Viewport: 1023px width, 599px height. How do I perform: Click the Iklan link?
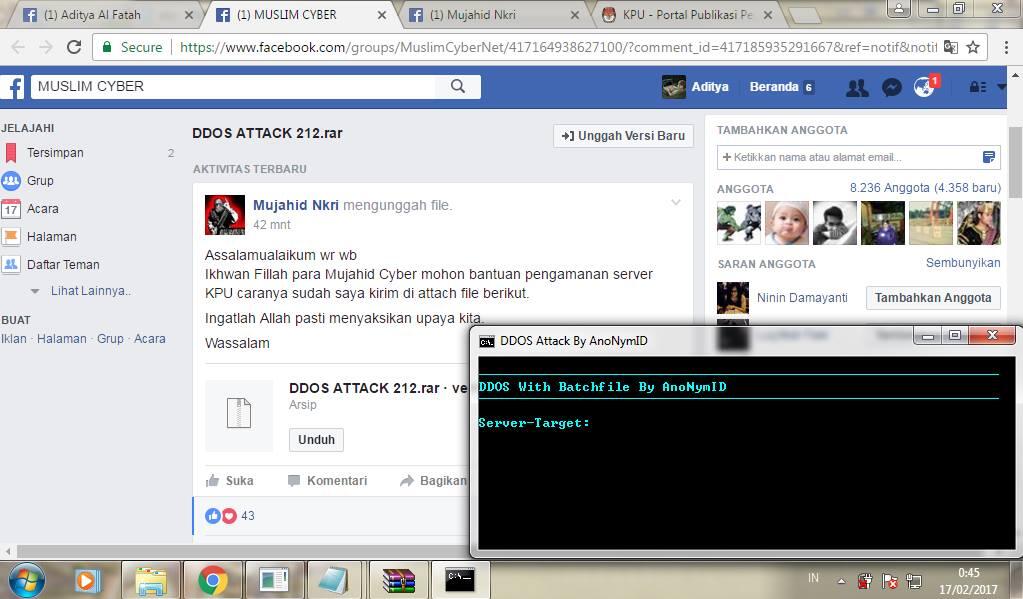pyautogui.click(x=14, y=339)
